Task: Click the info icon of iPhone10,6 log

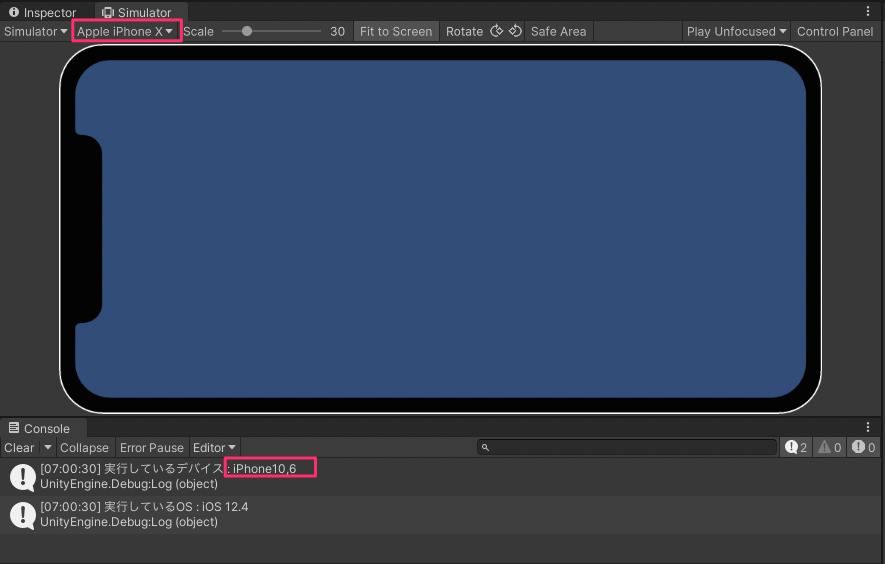Action: tap(23, 477)
